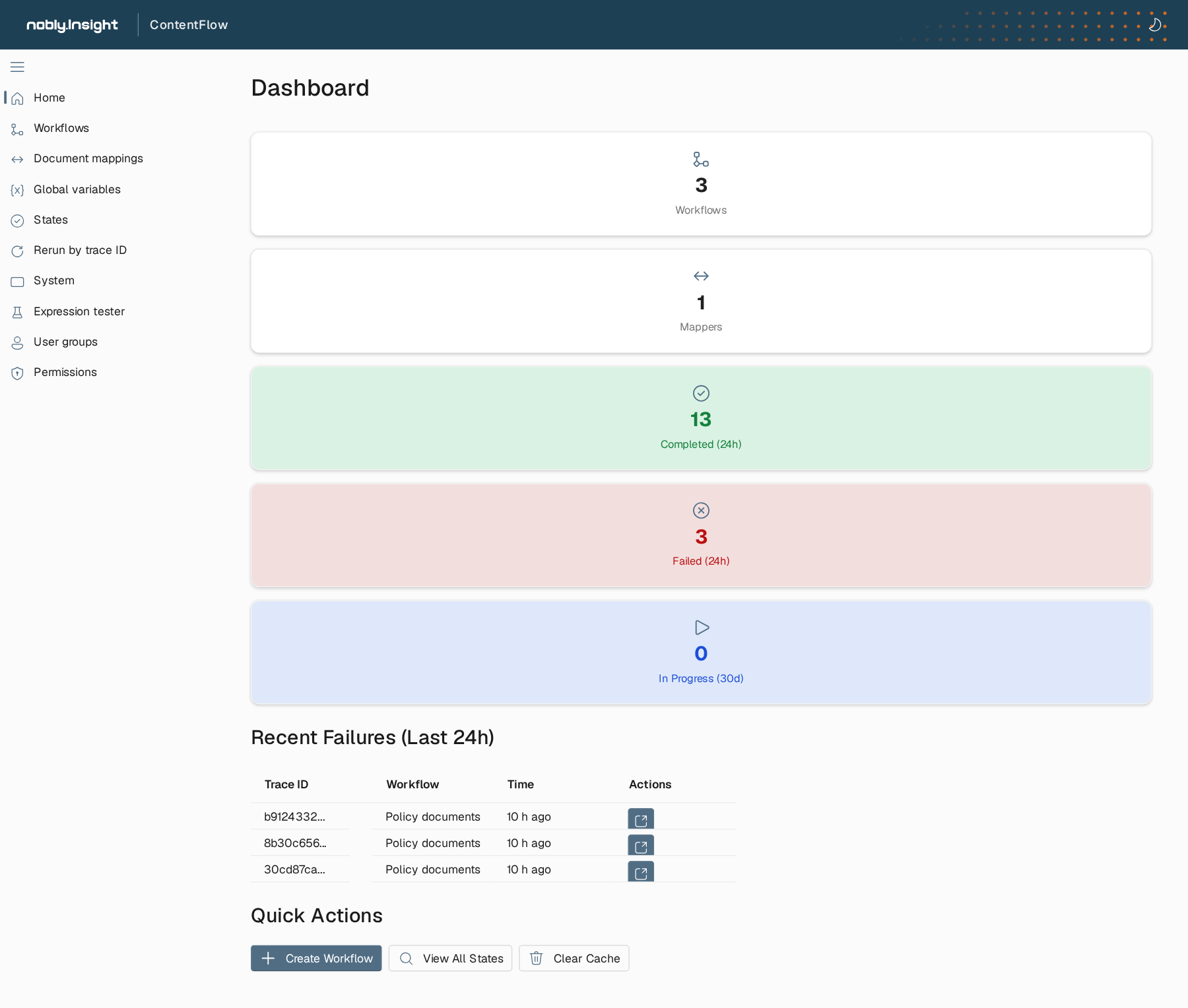Open the 13 Completed (24h) card
1188x1008 pixels.
click(x=701, y=418)
